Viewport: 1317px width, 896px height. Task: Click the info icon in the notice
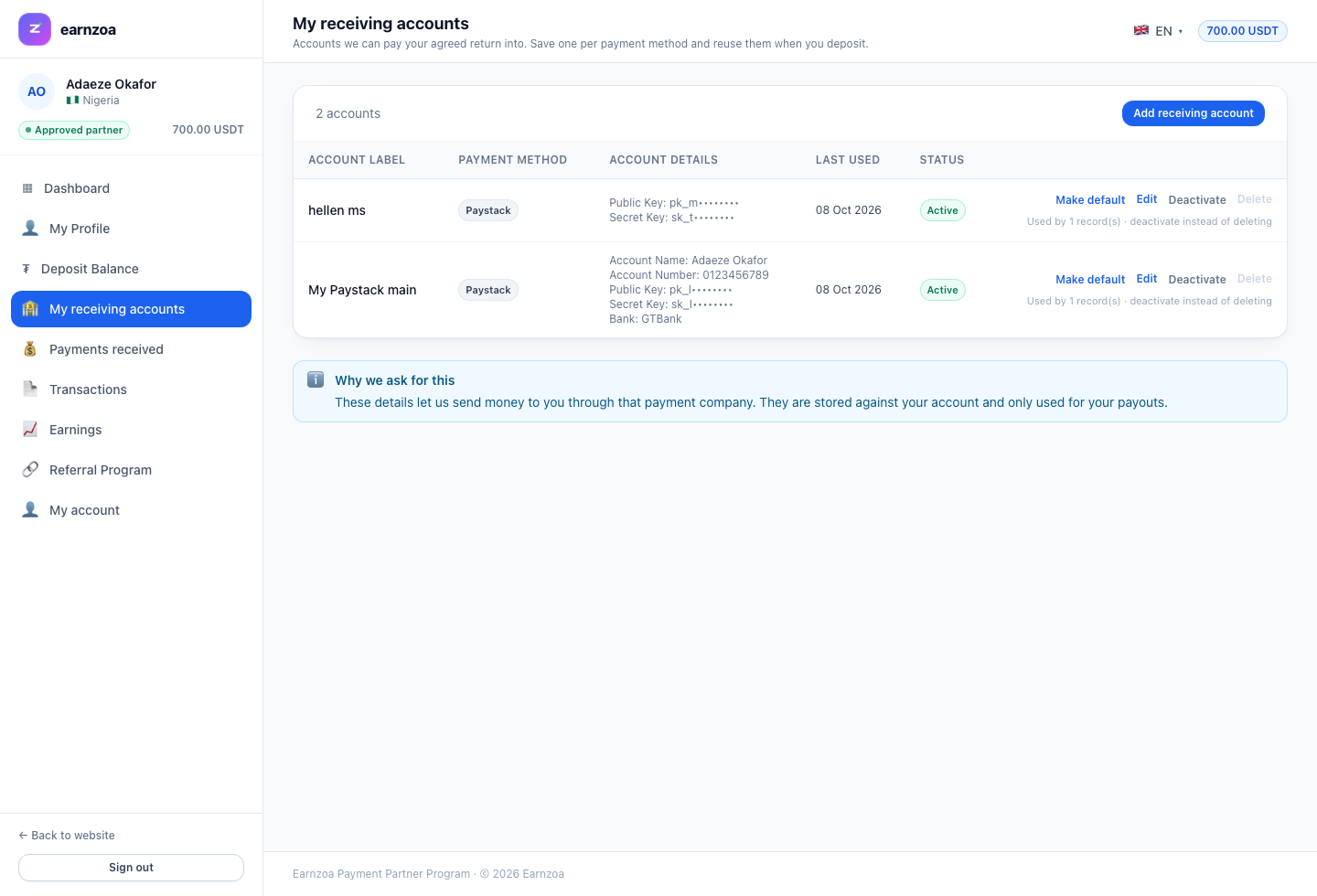(x=316, y=379)
